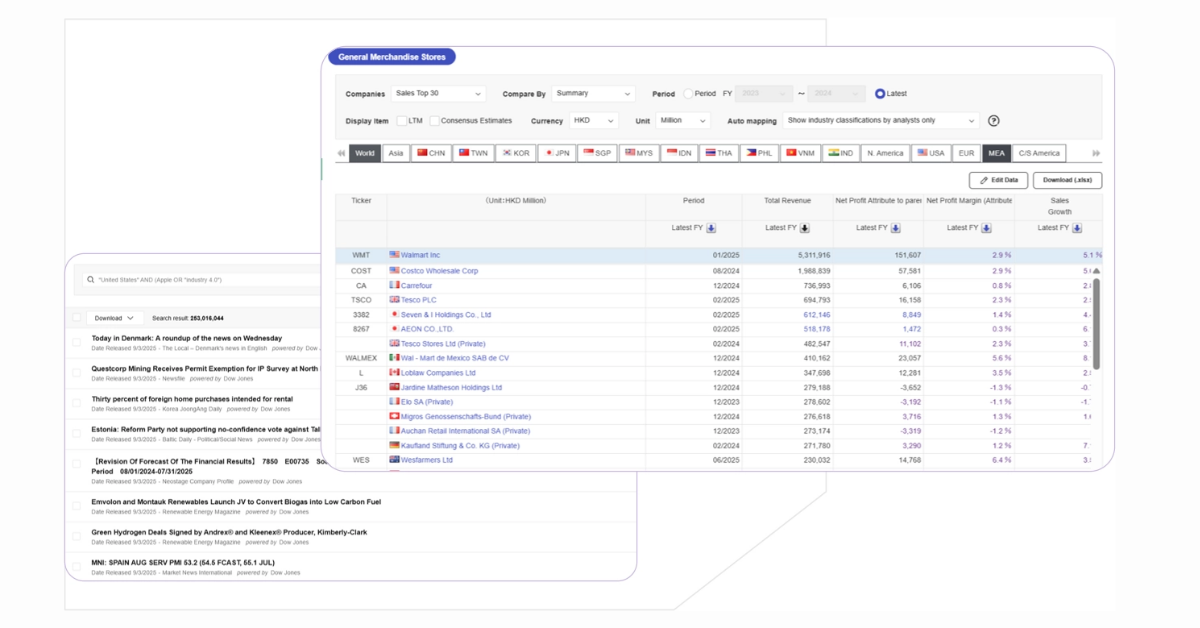Click the search magnifier icon in news panel
Viewport: 1200px width, 628px height.
click(x=91, y=281)
